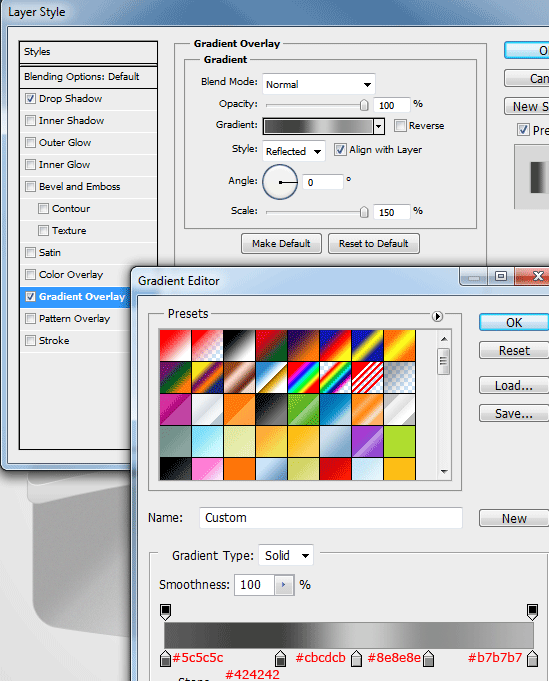Pick the red diagonal stripes gradient preset

[x=367, y=377]
